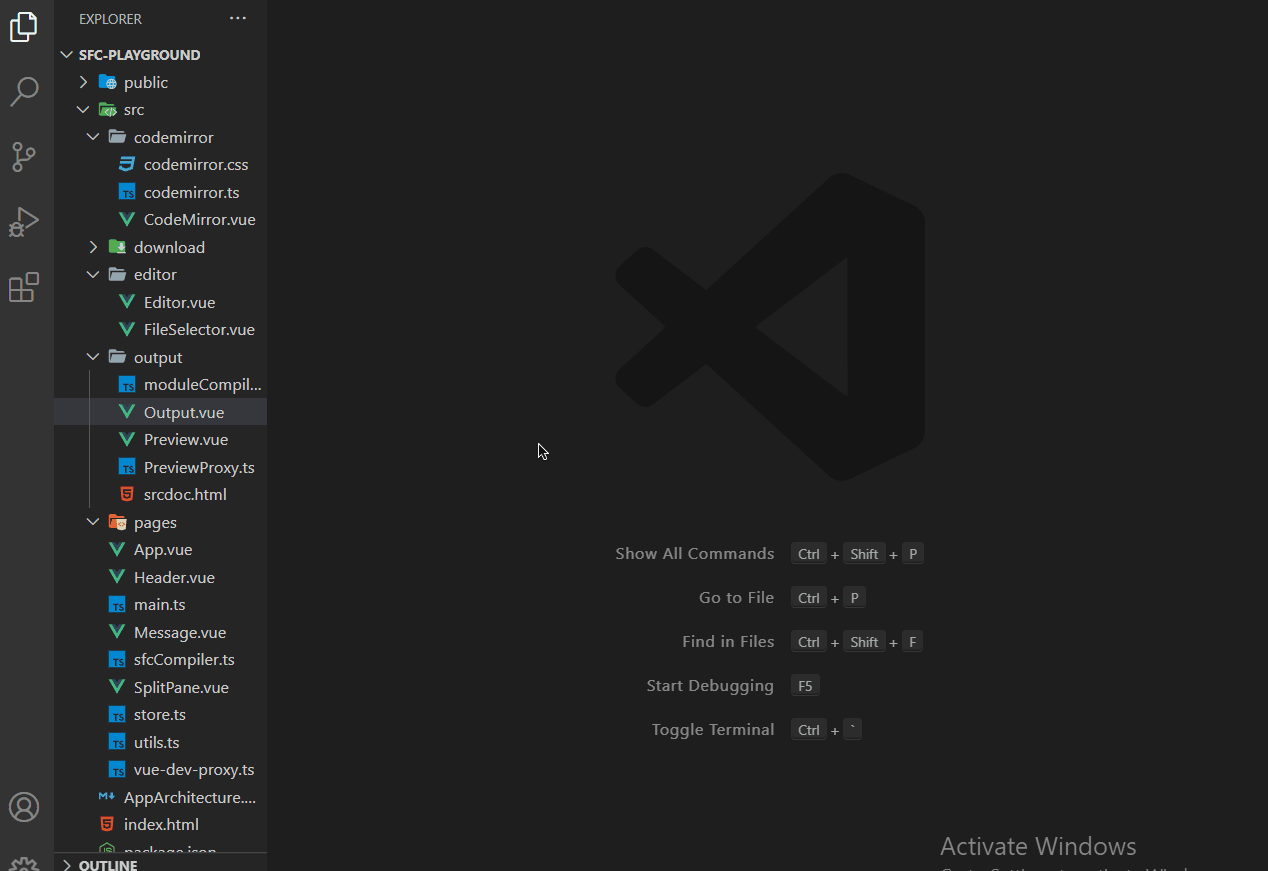Open the Source Control view icon
This screenshot has width=1268, height=871.
24,157
